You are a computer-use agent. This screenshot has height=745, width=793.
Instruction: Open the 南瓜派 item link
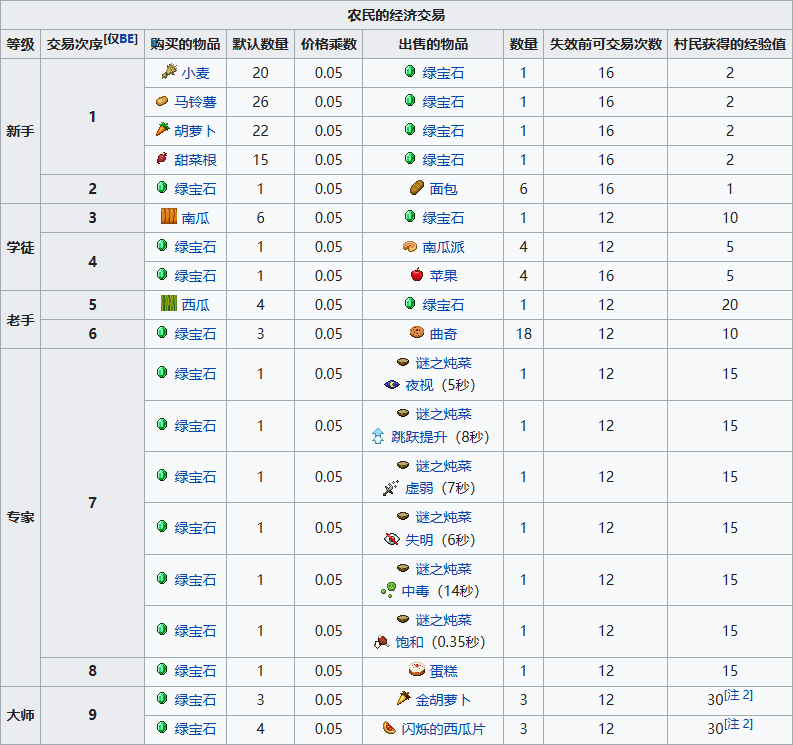point(445,246)
